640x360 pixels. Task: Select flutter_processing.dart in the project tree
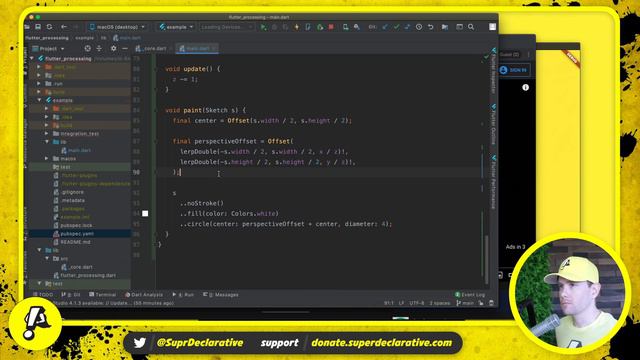pos(84,275)
